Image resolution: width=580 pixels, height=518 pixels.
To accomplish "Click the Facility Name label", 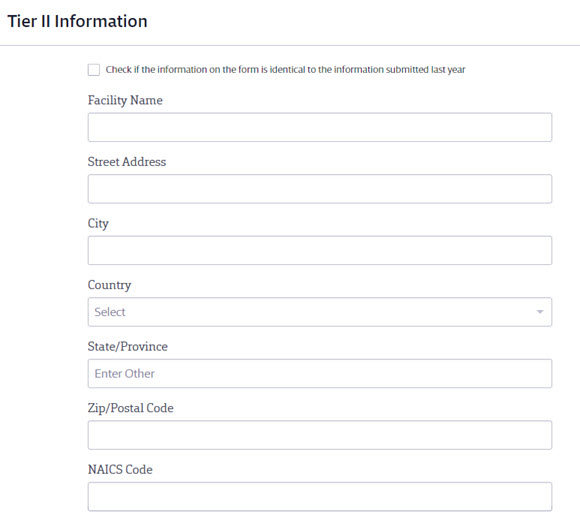I will tap(125, 100).
